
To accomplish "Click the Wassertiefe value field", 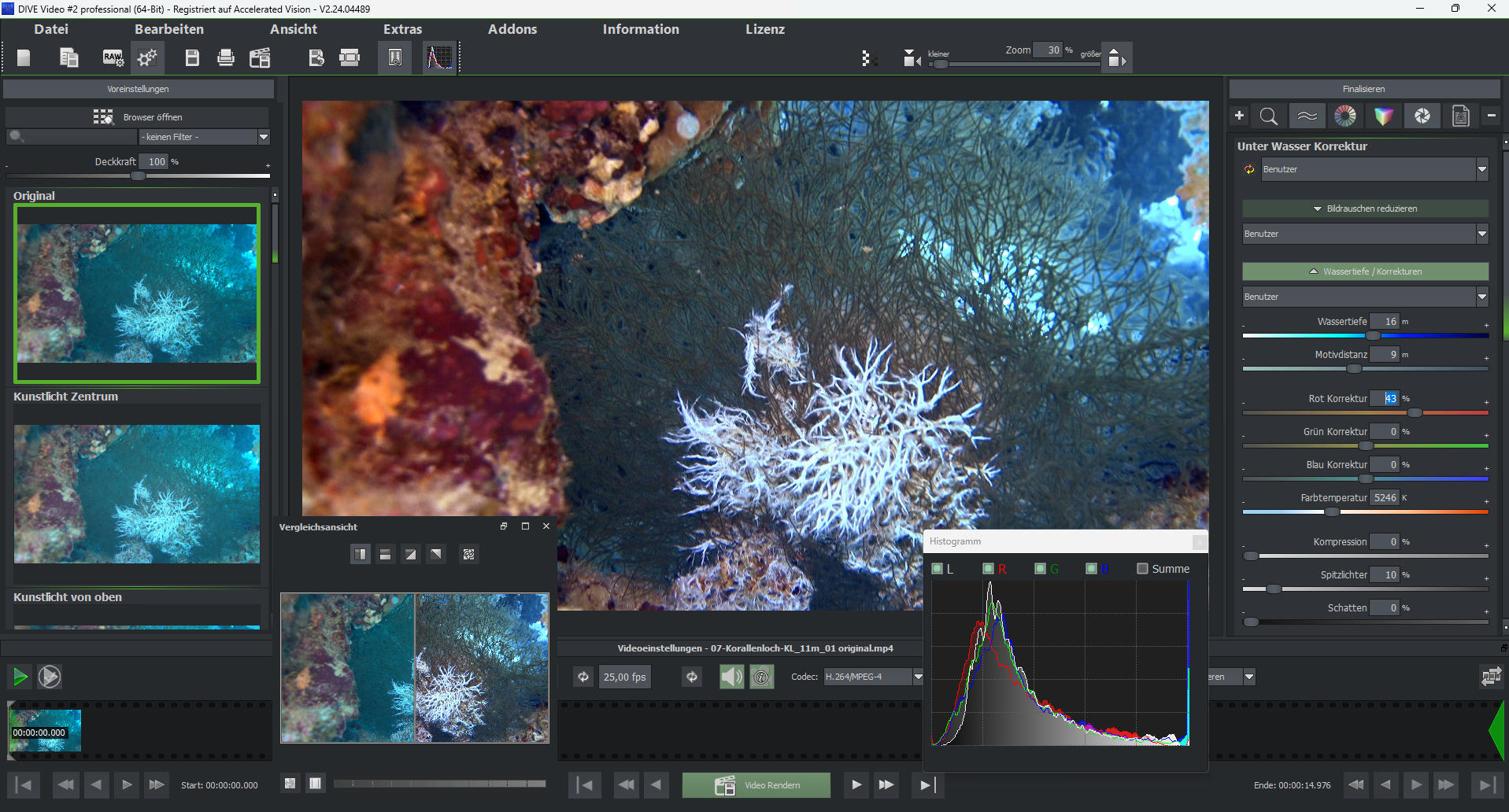I will pyautogui.click(x=1385, y=322).
